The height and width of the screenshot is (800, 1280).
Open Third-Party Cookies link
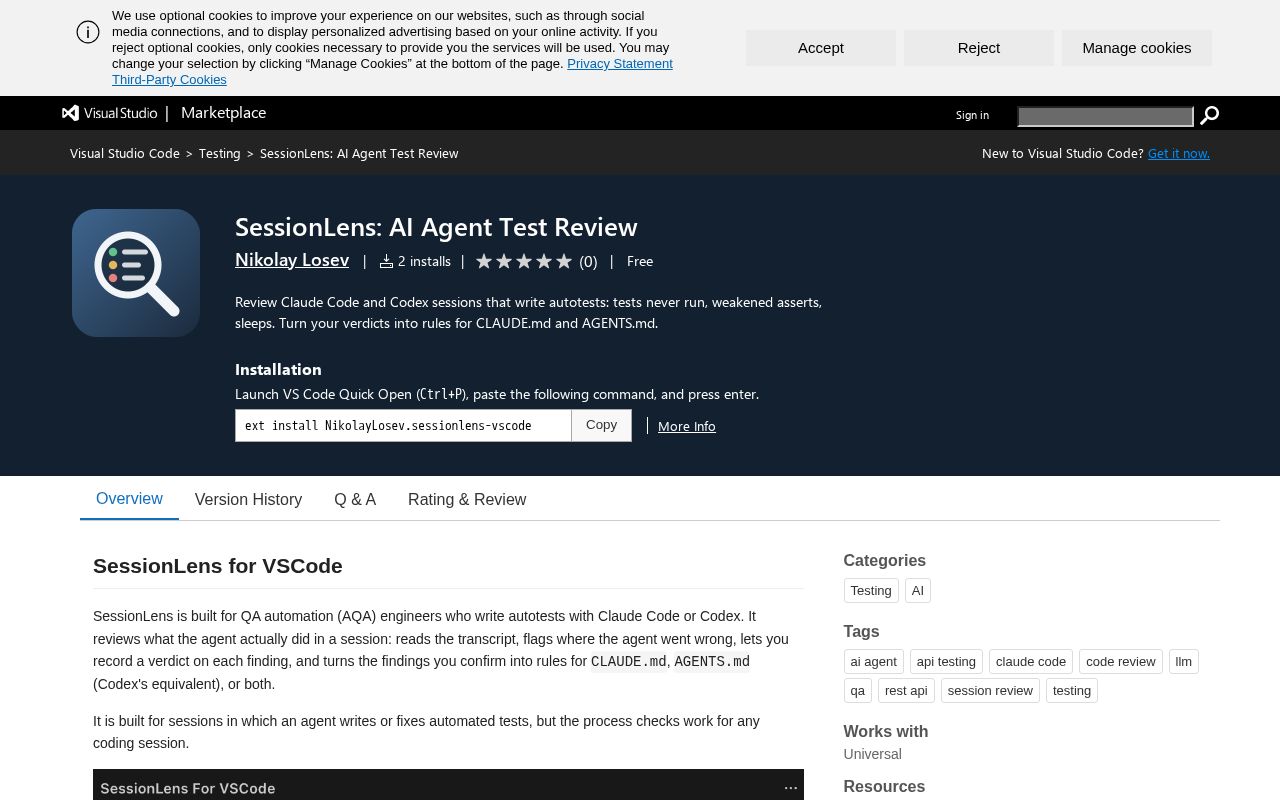click(169, 80)
